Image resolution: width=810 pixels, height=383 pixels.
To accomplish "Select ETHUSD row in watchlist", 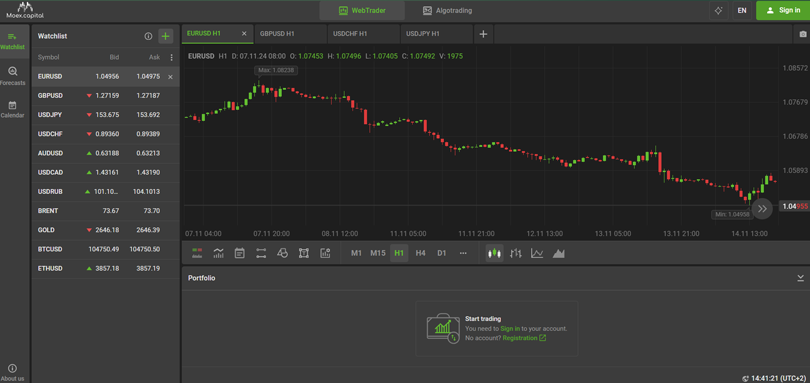I will click(106, 269).
